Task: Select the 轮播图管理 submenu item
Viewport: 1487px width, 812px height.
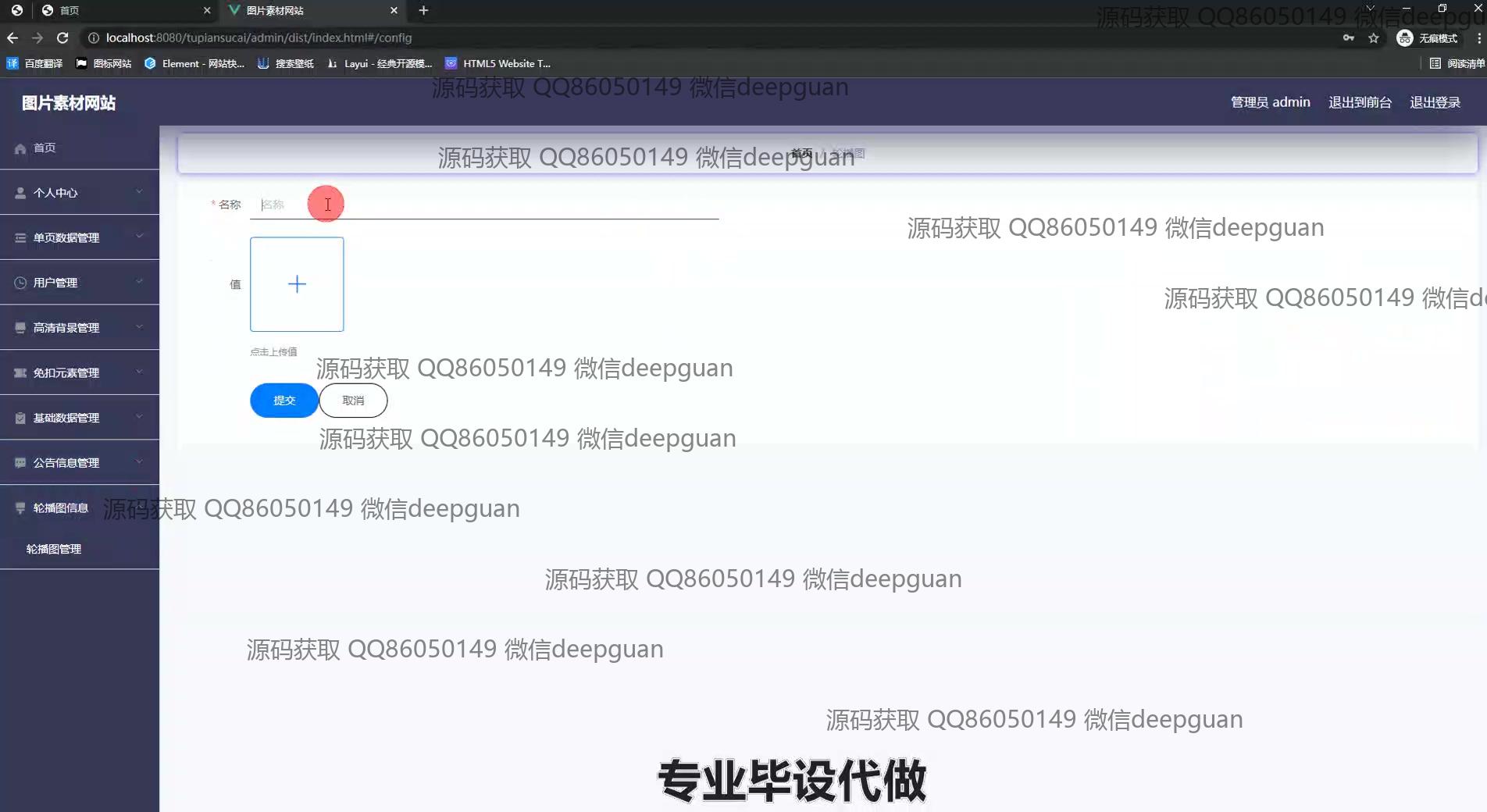Action: pyautogui.click(x=80, y=549)
